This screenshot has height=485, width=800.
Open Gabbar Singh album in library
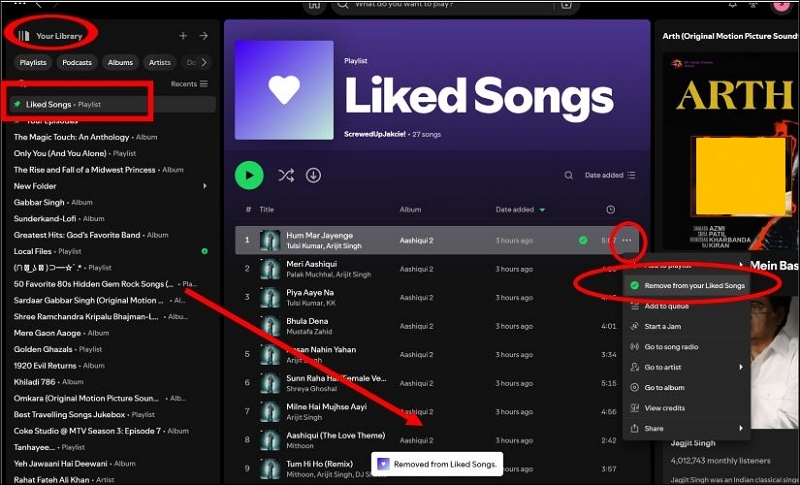pyautogui.click(x=53, y=202)
